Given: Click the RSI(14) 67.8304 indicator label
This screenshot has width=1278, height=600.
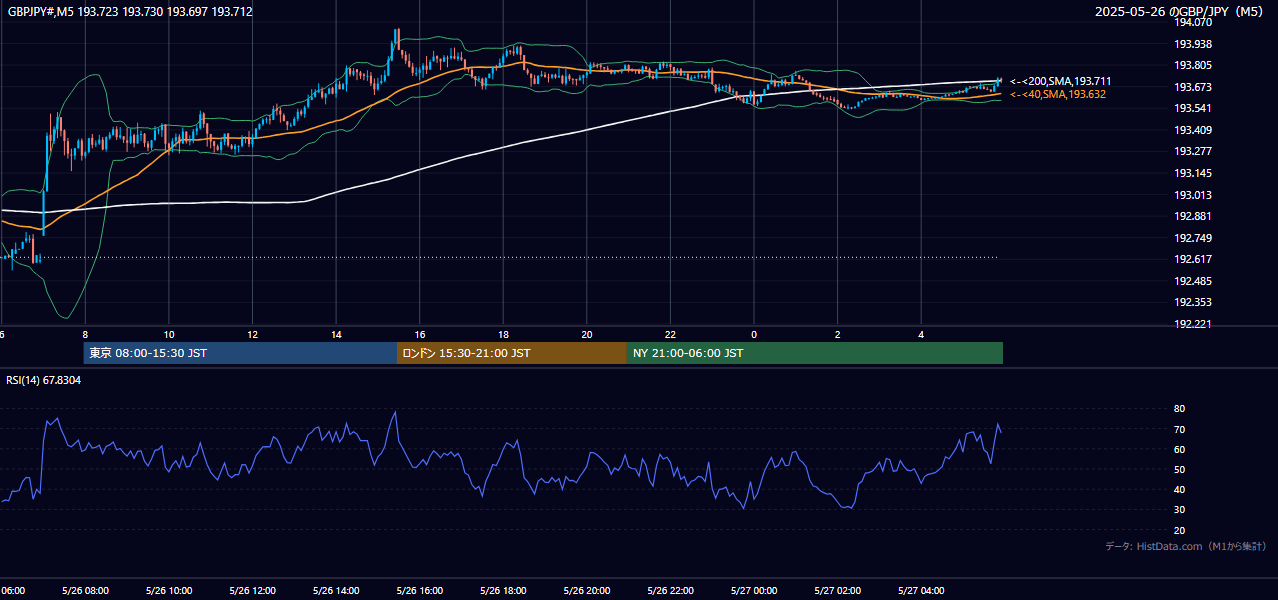Looking at the screenshot, I should (44, 380).
